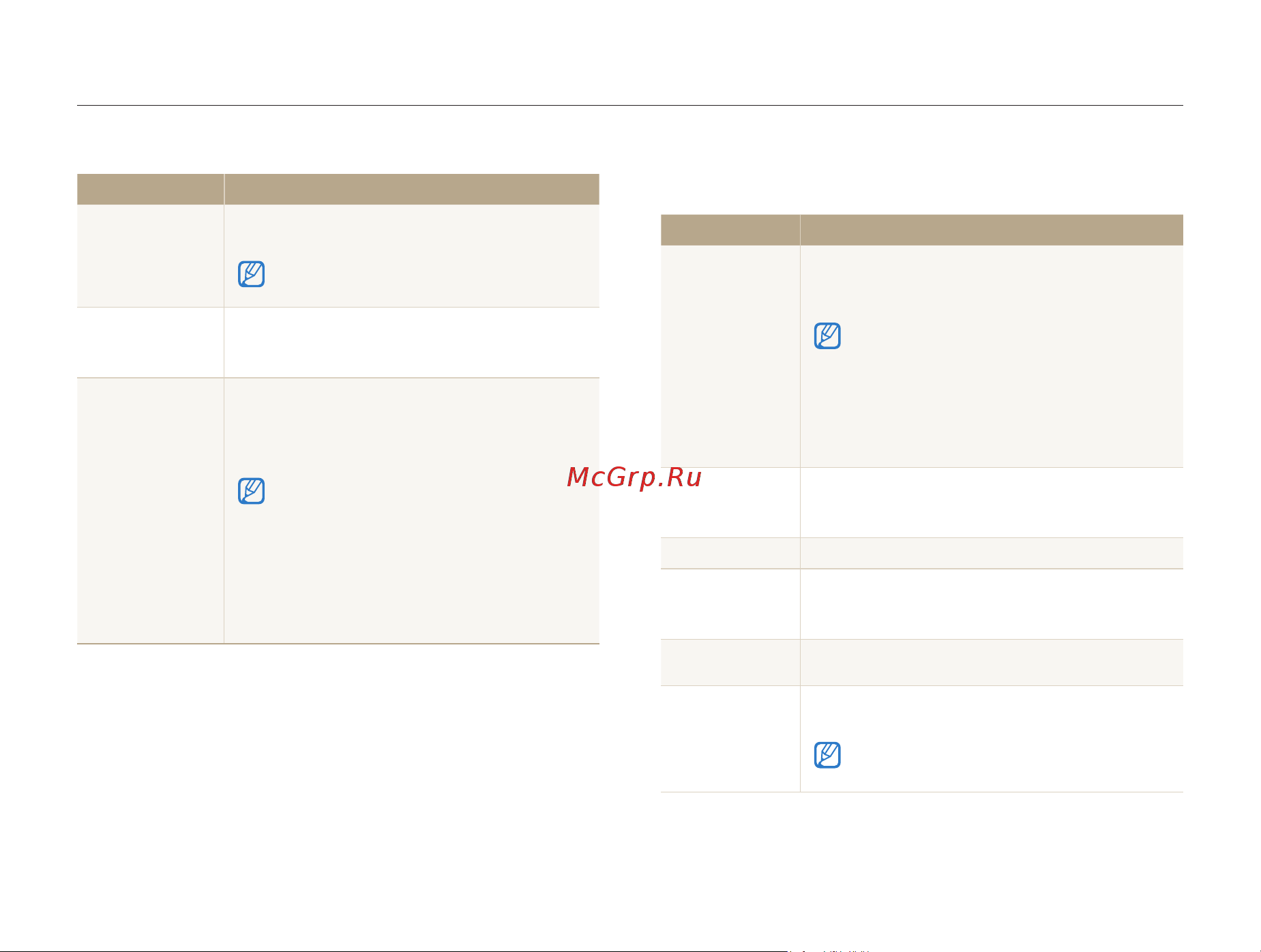
Task: Click right table's second row white description cell
Action: click(x=992, y=503)
